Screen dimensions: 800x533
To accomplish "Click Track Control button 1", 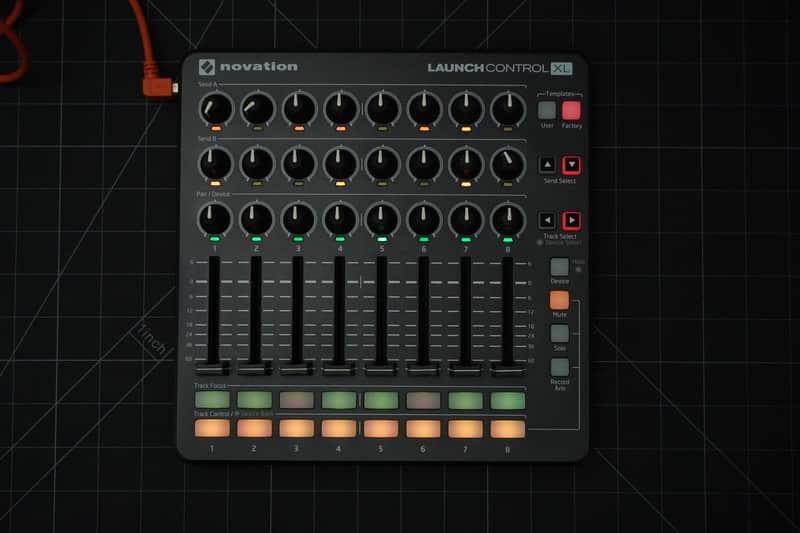I will click(x=212, y=428).
